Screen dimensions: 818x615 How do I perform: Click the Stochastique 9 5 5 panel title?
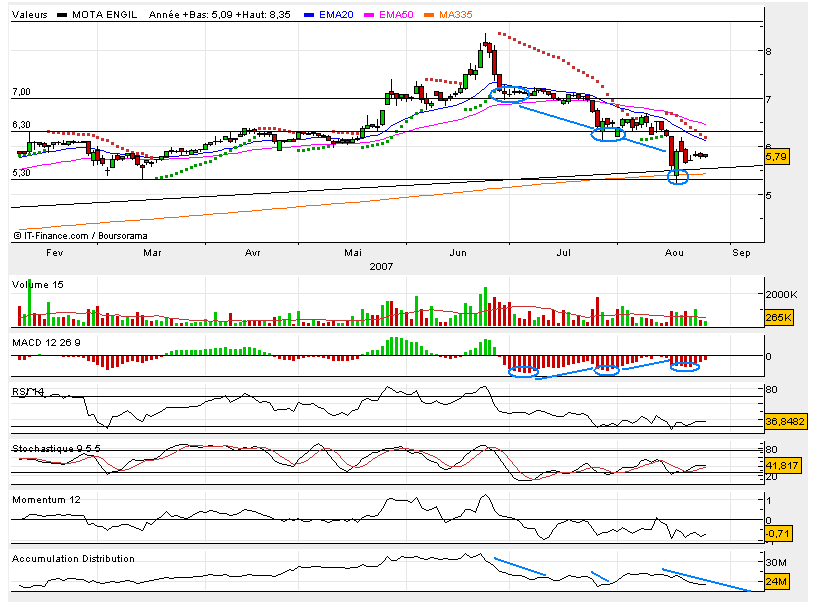click(56, 449)
